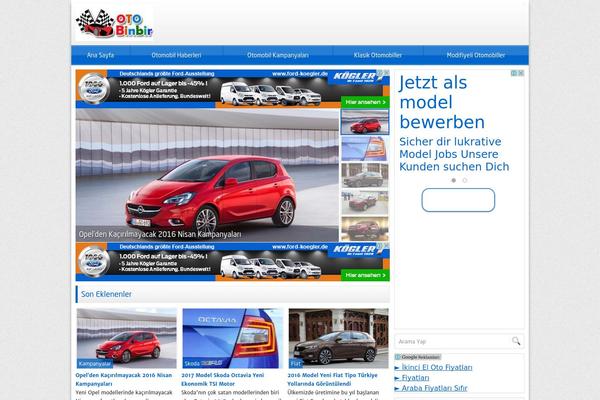The image size is (600, 400).
Task: Open the Opel Corsa article thumbnail
Action: pos(127,338)
